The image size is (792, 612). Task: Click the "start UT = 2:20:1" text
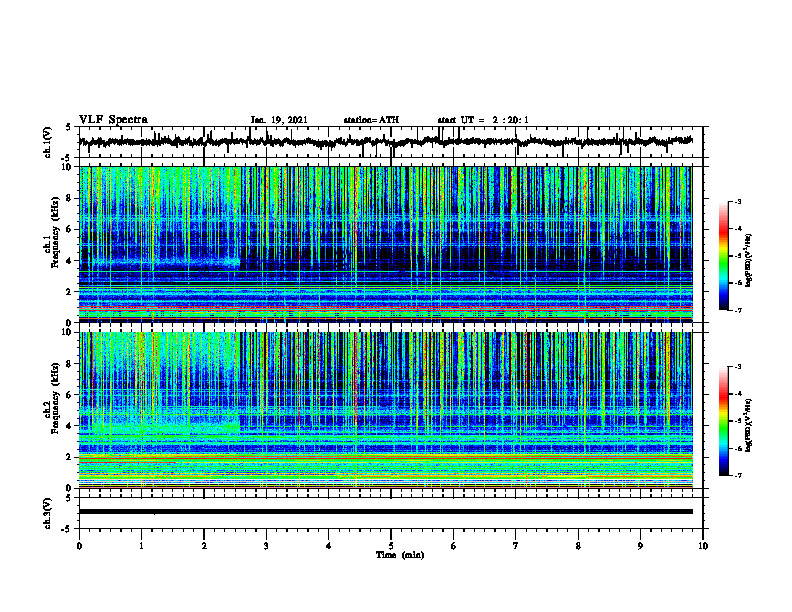tap(483, 120)
